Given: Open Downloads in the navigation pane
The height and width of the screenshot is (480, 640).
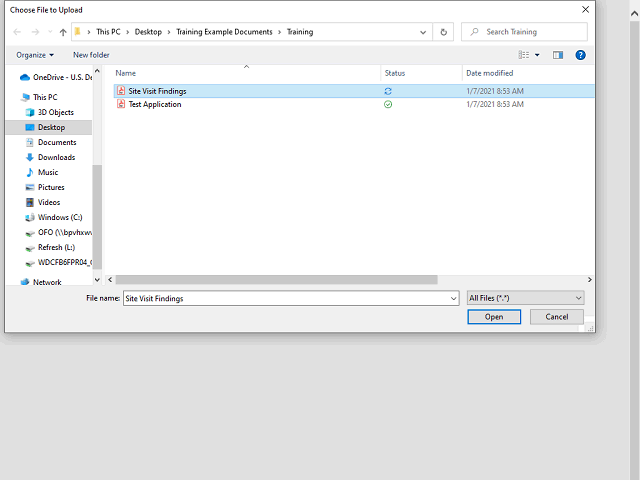Looking at the screenshot, I should pos(50,157).
